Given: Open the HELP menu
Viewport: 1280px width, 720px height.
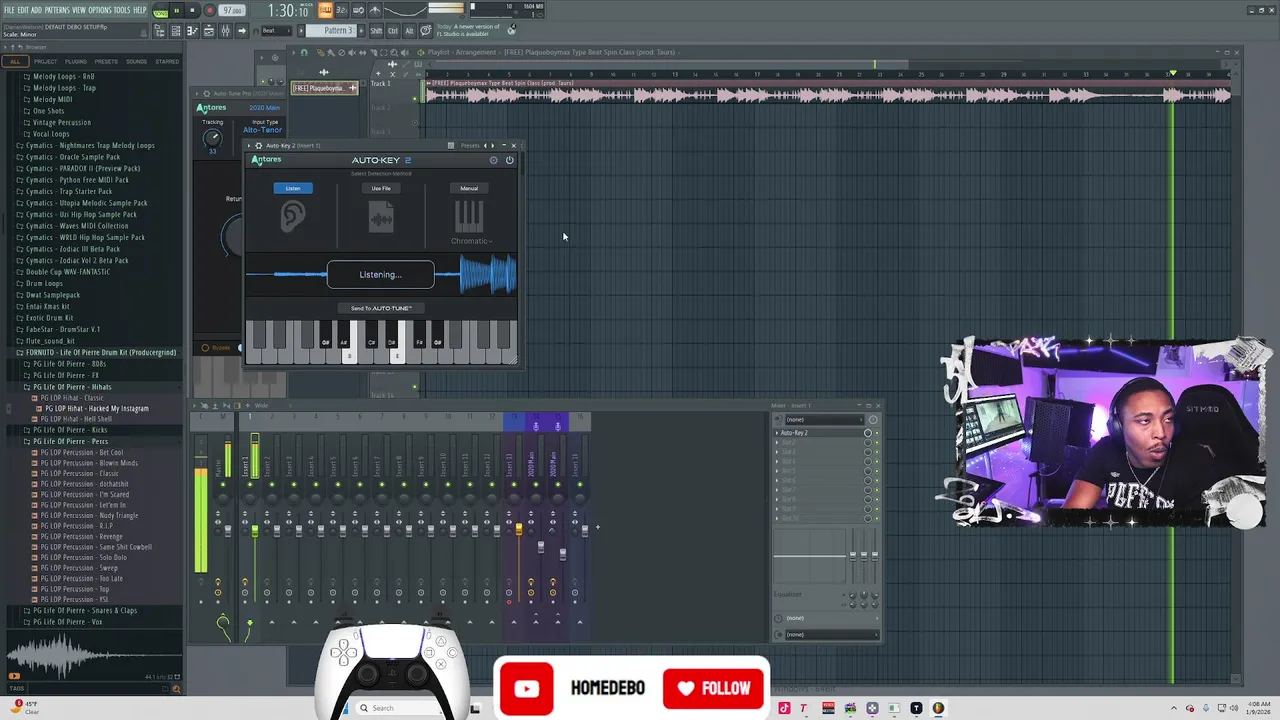Looking at the screenshot, I should [x=140, y=10].
